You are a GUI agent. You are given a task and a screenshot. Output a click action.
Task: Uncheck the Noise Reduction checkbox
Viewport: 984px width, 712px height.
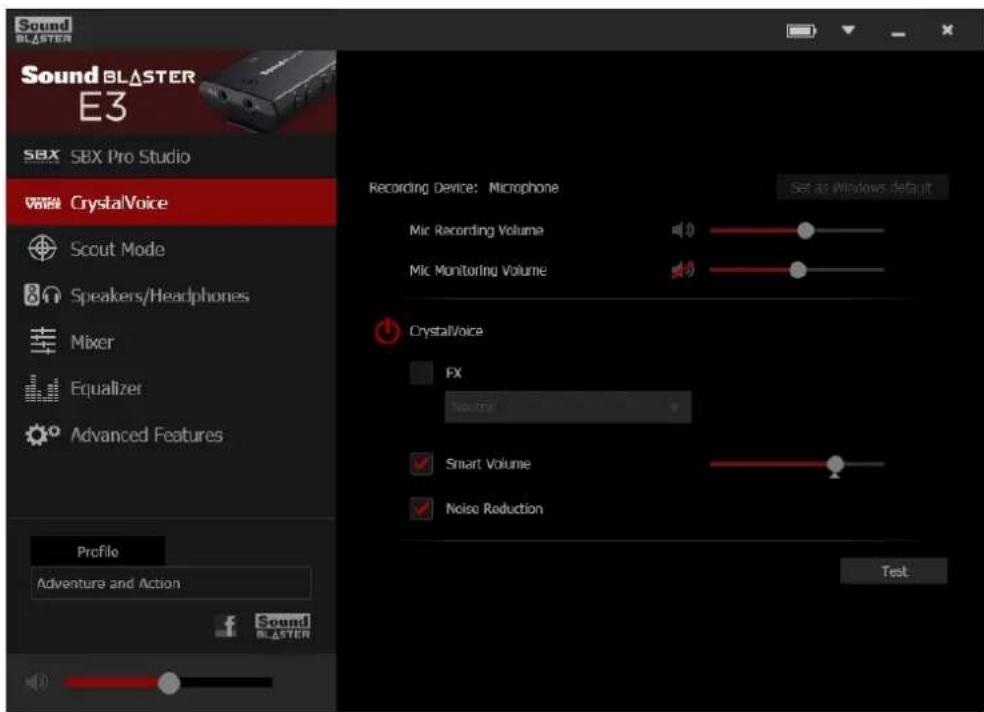pyautogui.click(x=421, y=508)
